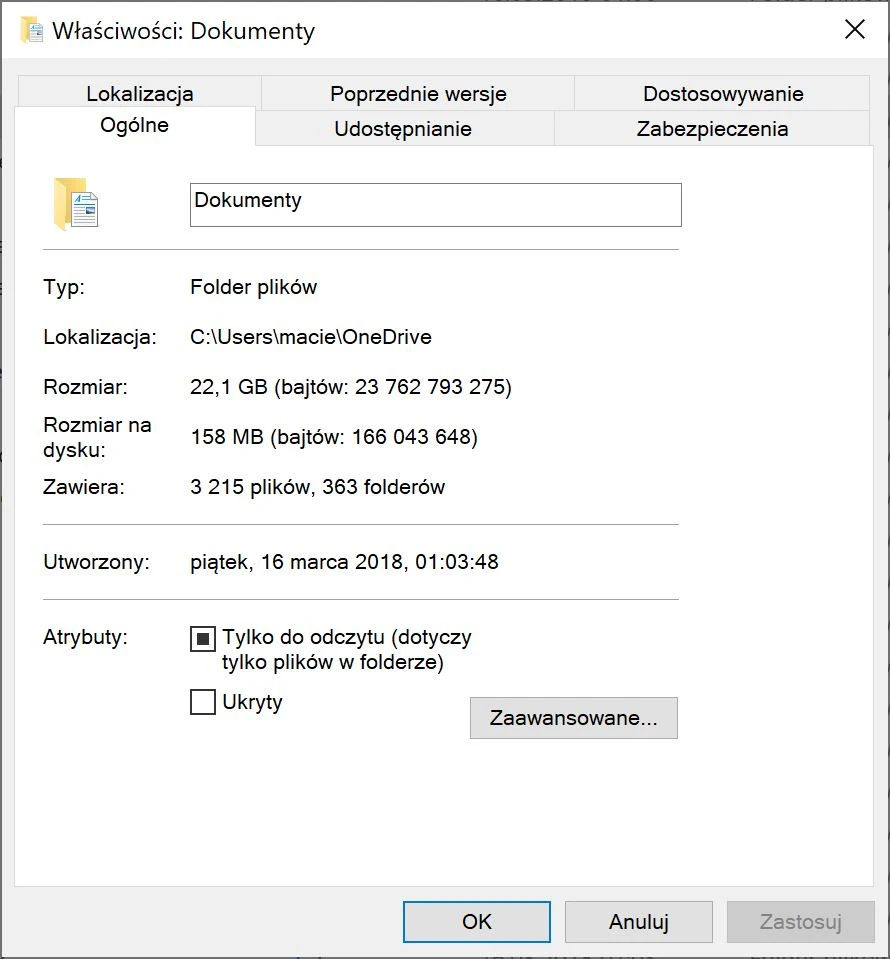Click the 'Atrybuty:' label
Screen dimensions: 890x959
click(x=85, y=637)
